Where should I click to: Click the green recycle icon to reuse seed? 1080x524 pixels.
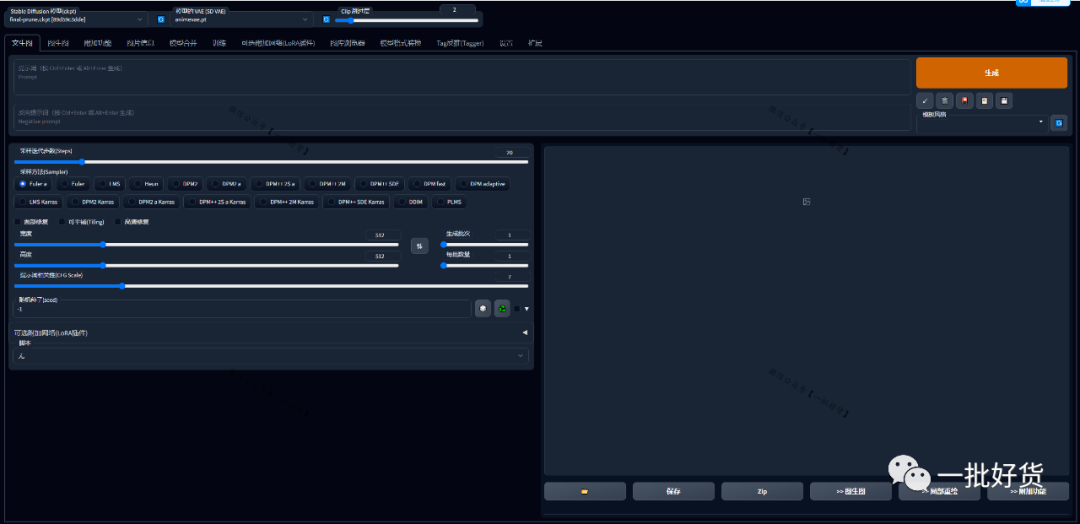coord(502,309)
